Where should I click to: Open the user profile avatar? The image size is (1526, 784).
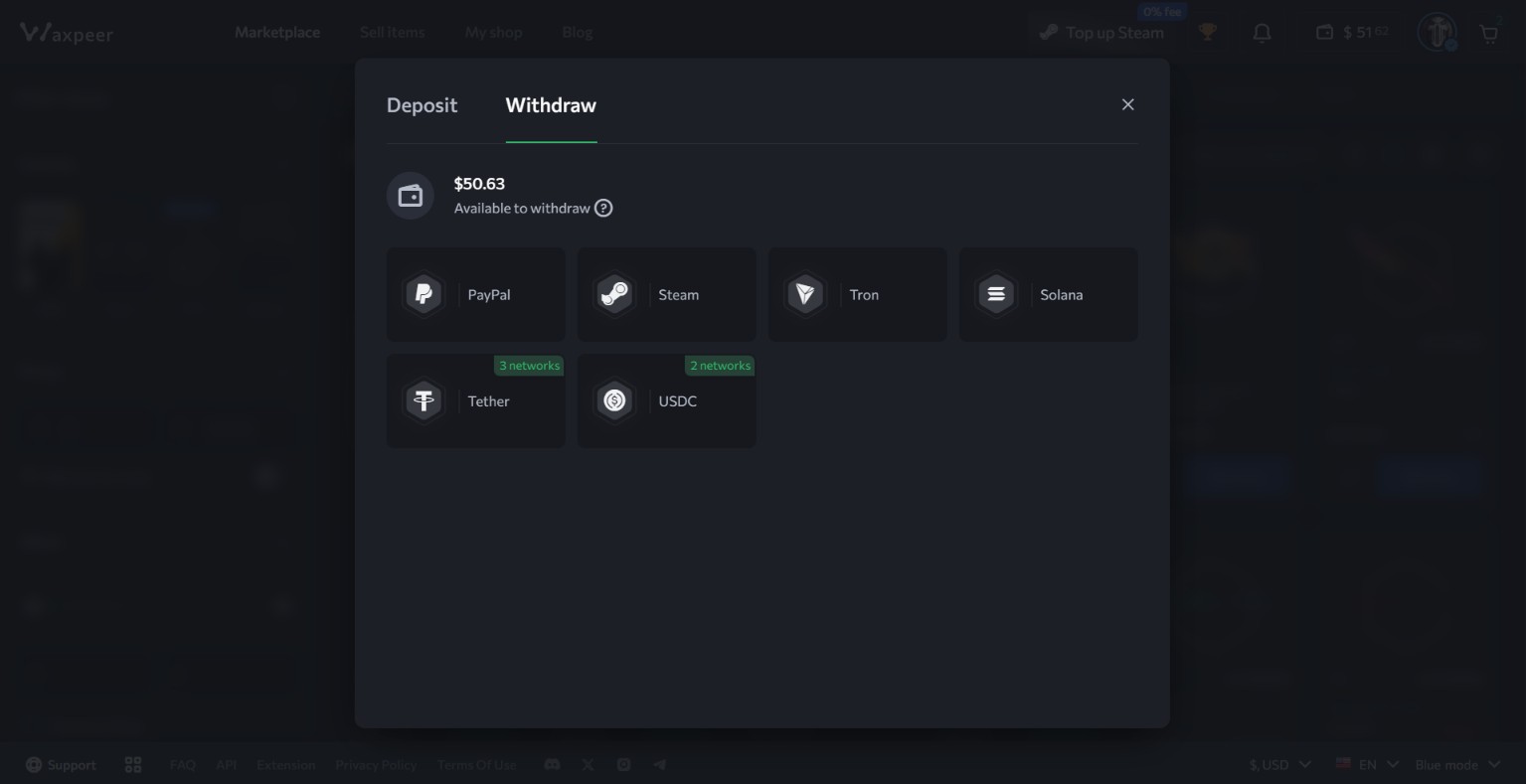click(x=1437, y=32)
